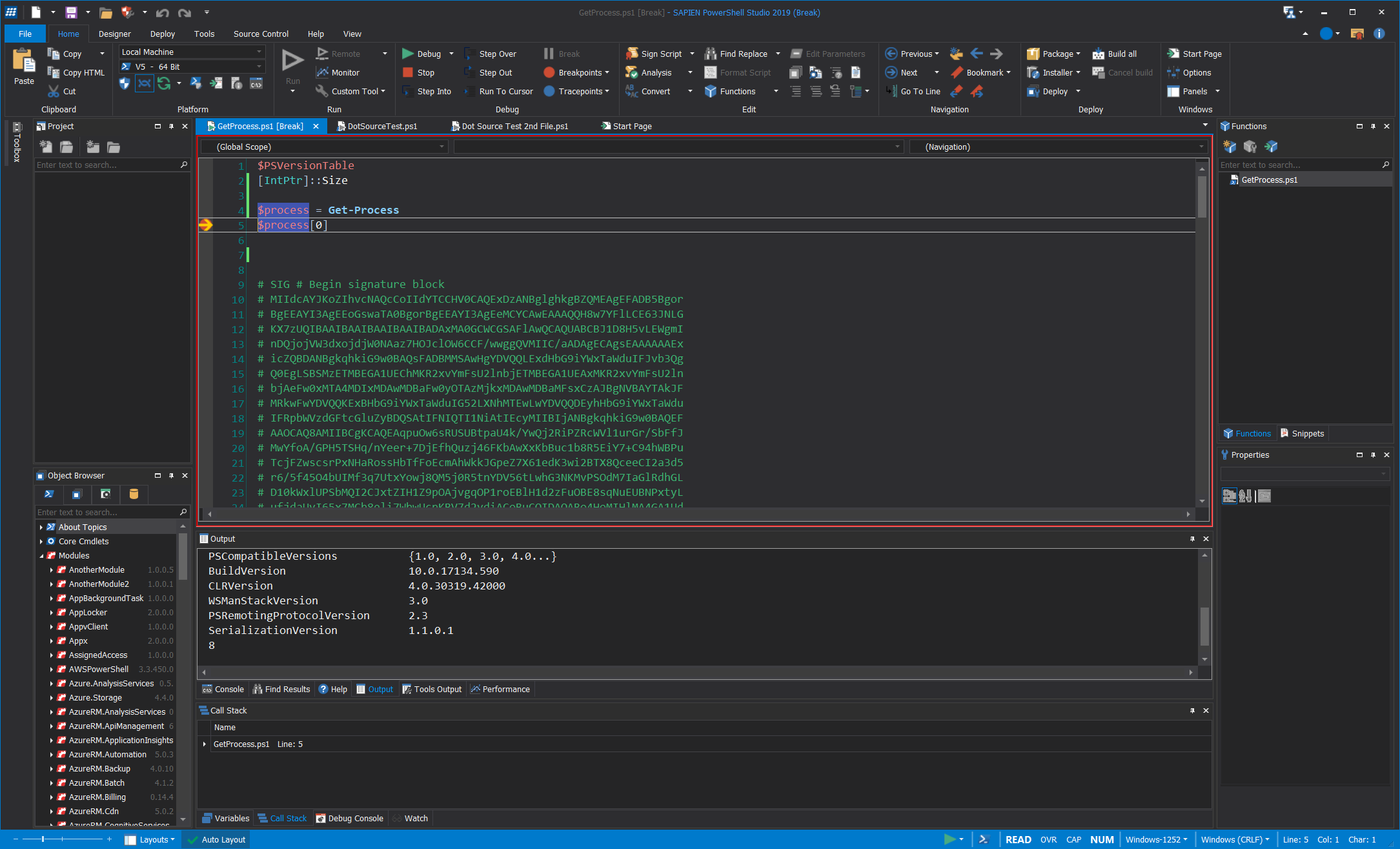Click the Monitor performance icon
The height and width of the screenshot is (849, 1400).
tap(322, 72)
